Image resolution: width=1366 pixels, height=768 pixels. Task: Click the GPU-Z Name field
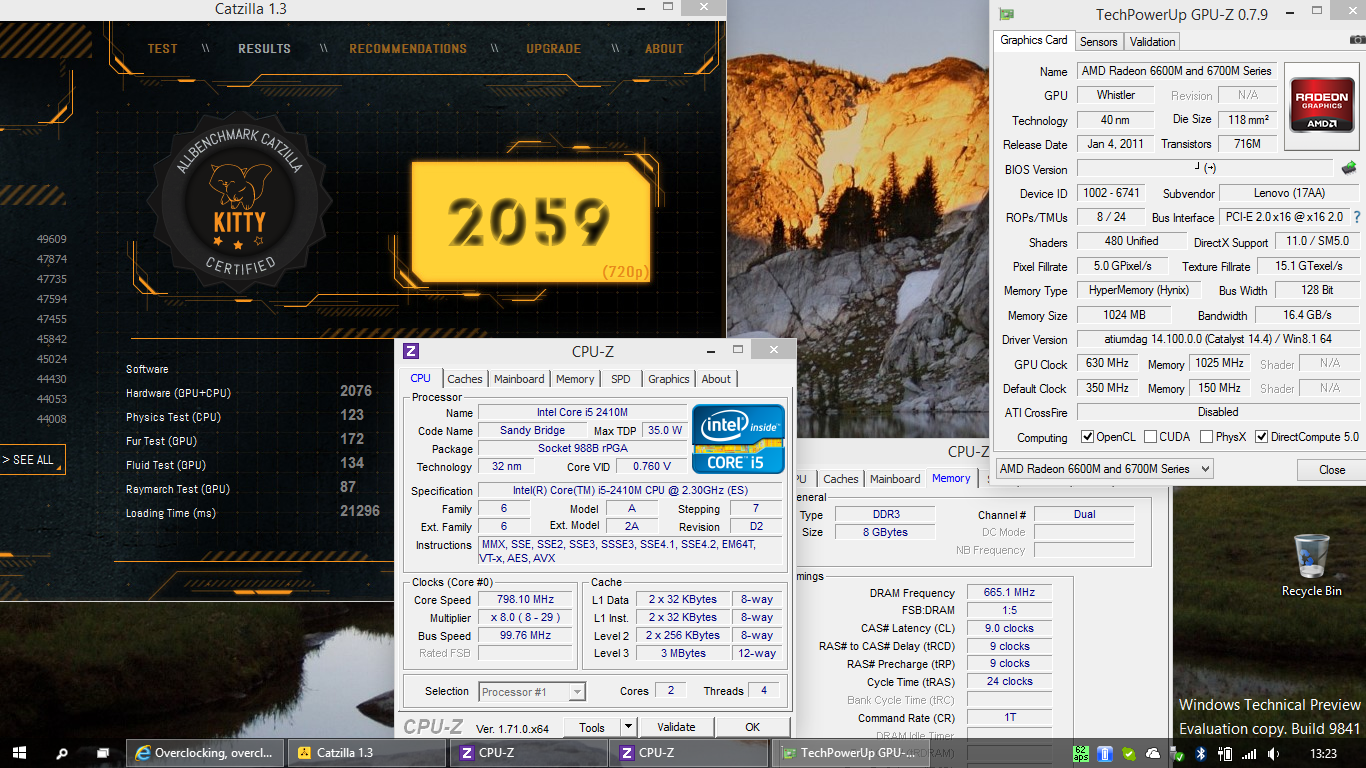pos(1176,71)
